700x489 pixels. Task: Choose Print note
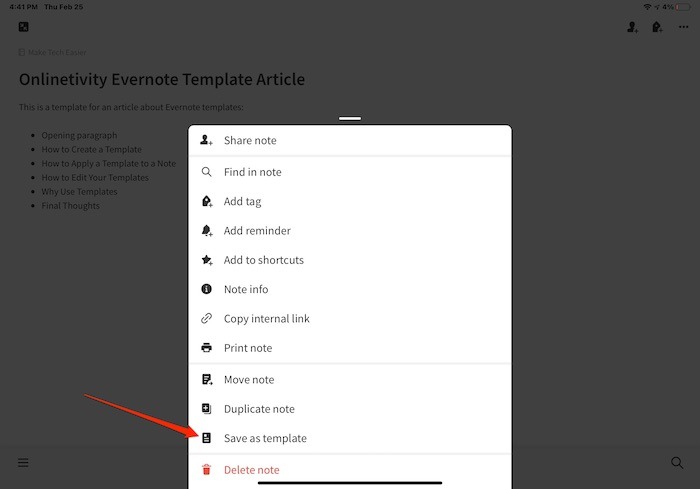[350, 348]
